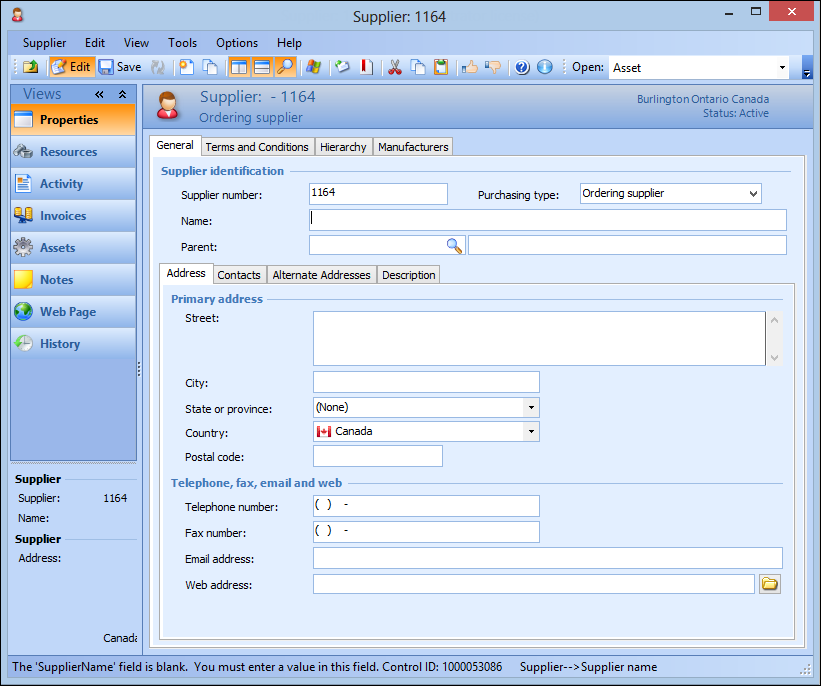Click the thumbs down icon
The height and width of the screenshot is (686, 821).
(492, 67)
